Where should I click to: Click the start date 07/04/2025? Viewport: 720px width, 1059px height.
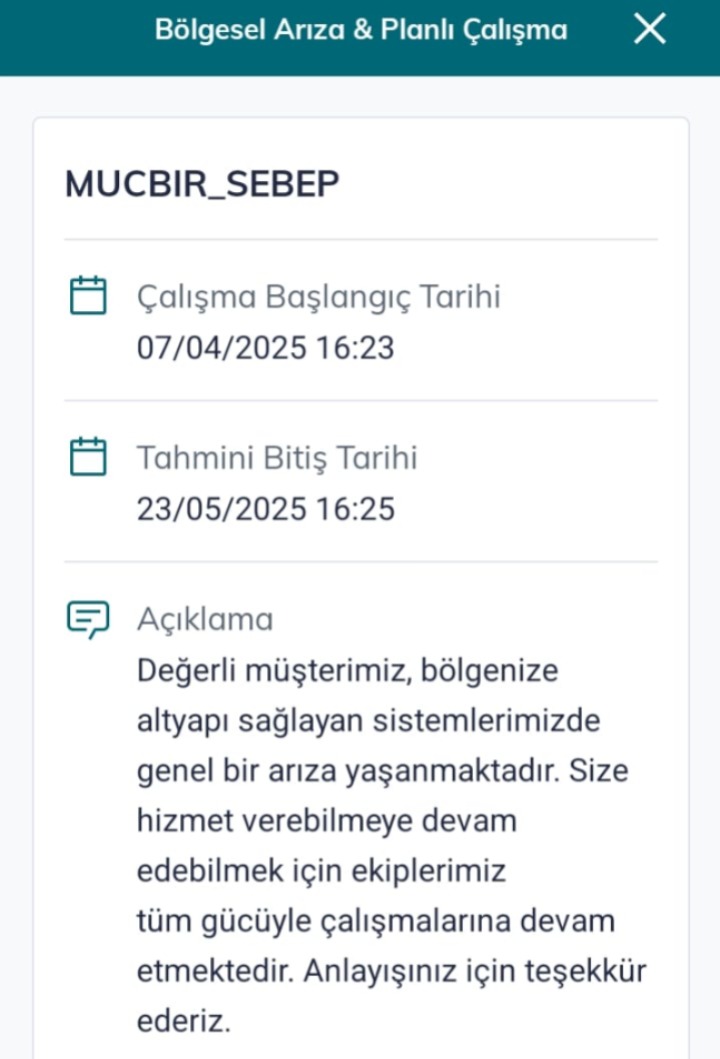220,348
